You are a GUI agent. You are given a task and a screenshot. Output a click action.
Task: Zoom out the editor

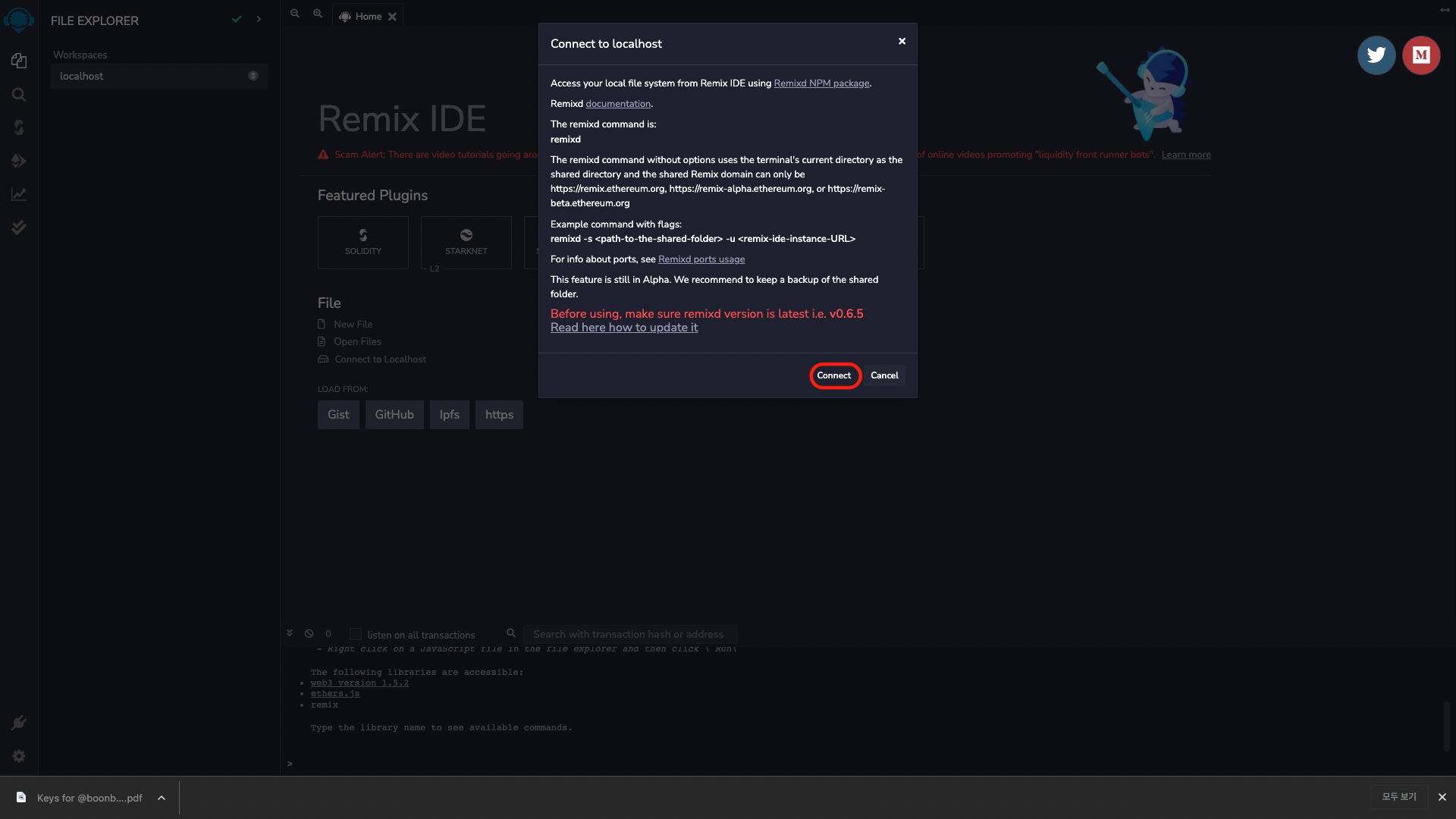(x=295, y=14)
